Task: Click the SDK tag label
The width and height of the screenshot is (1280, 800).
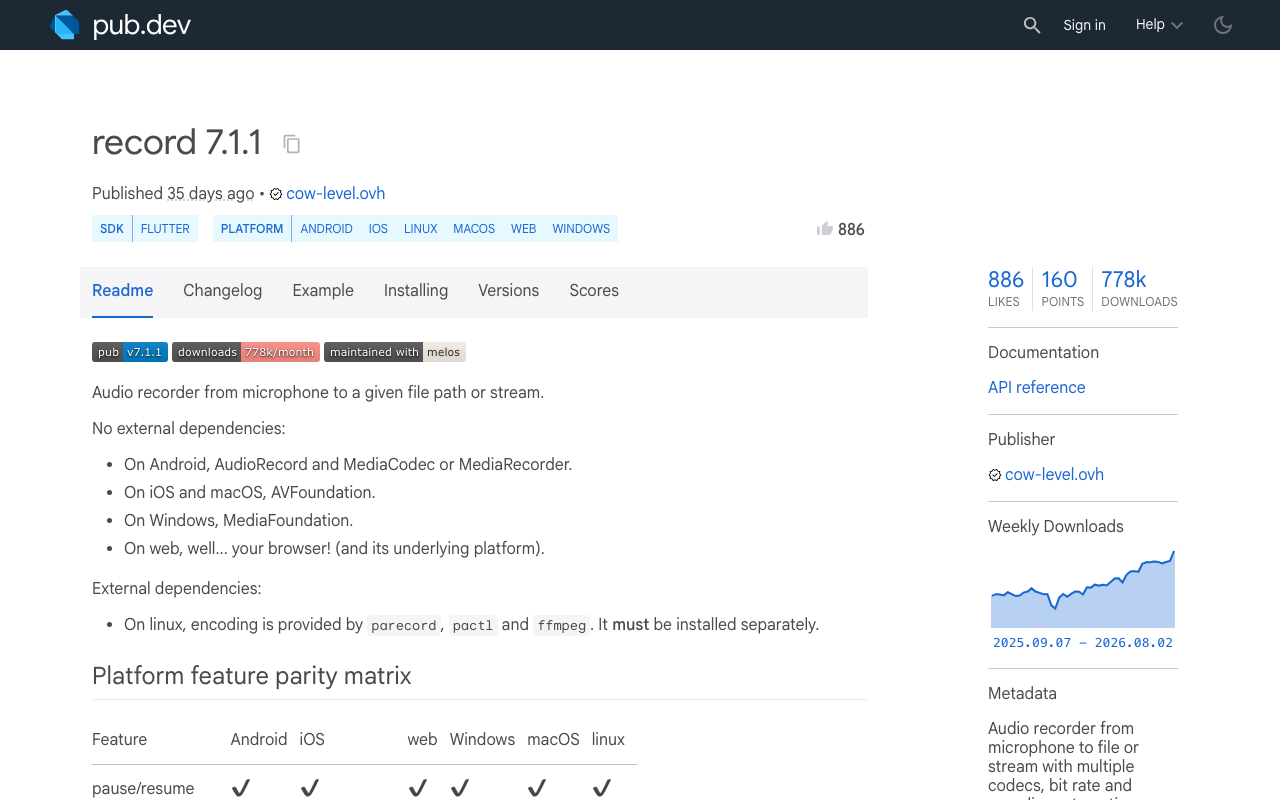Action: point(112,229)
